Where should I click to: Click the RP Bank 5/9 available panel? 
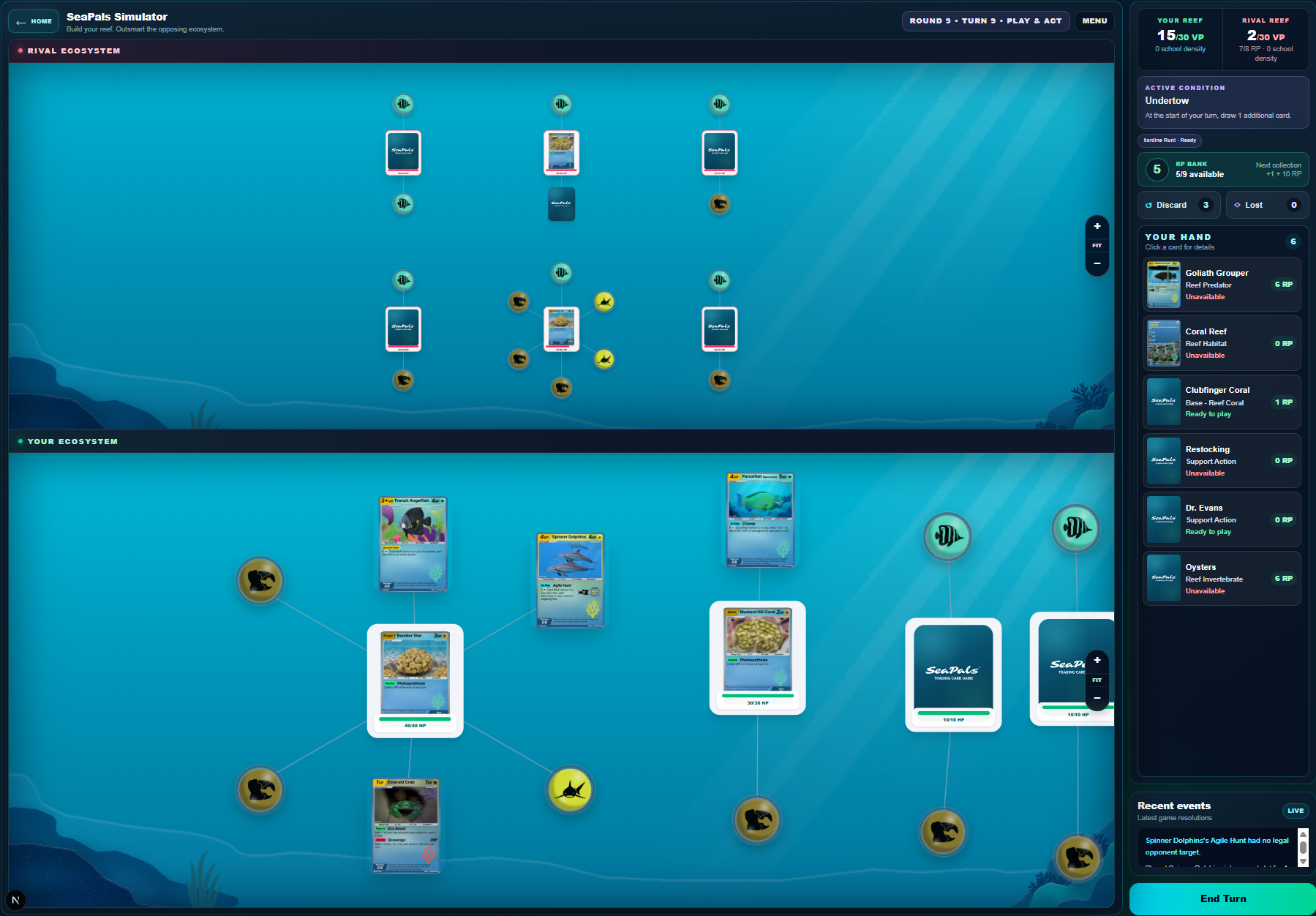tap(1223, 170)
